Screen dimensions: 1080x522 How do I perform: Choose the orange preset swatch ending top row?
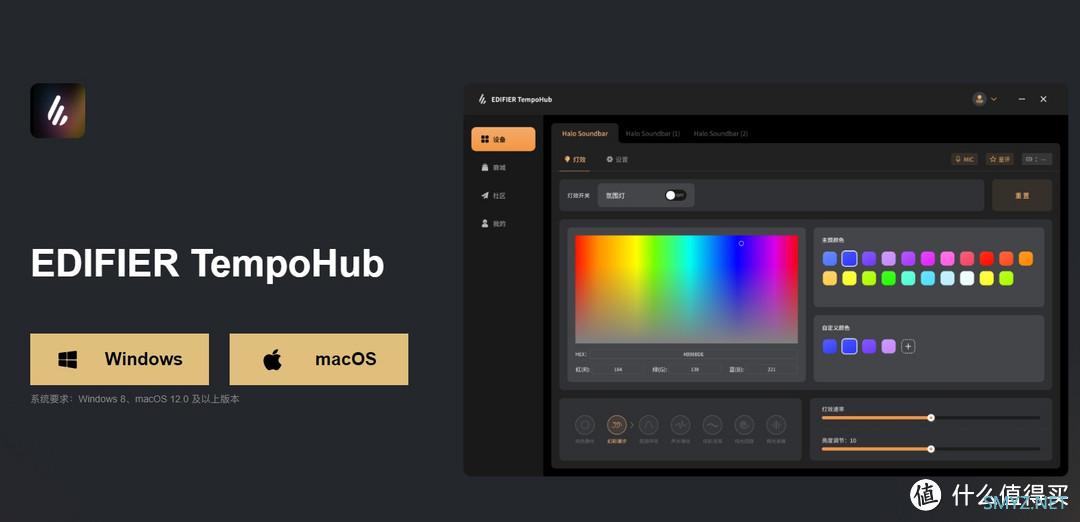point(1026,259)
